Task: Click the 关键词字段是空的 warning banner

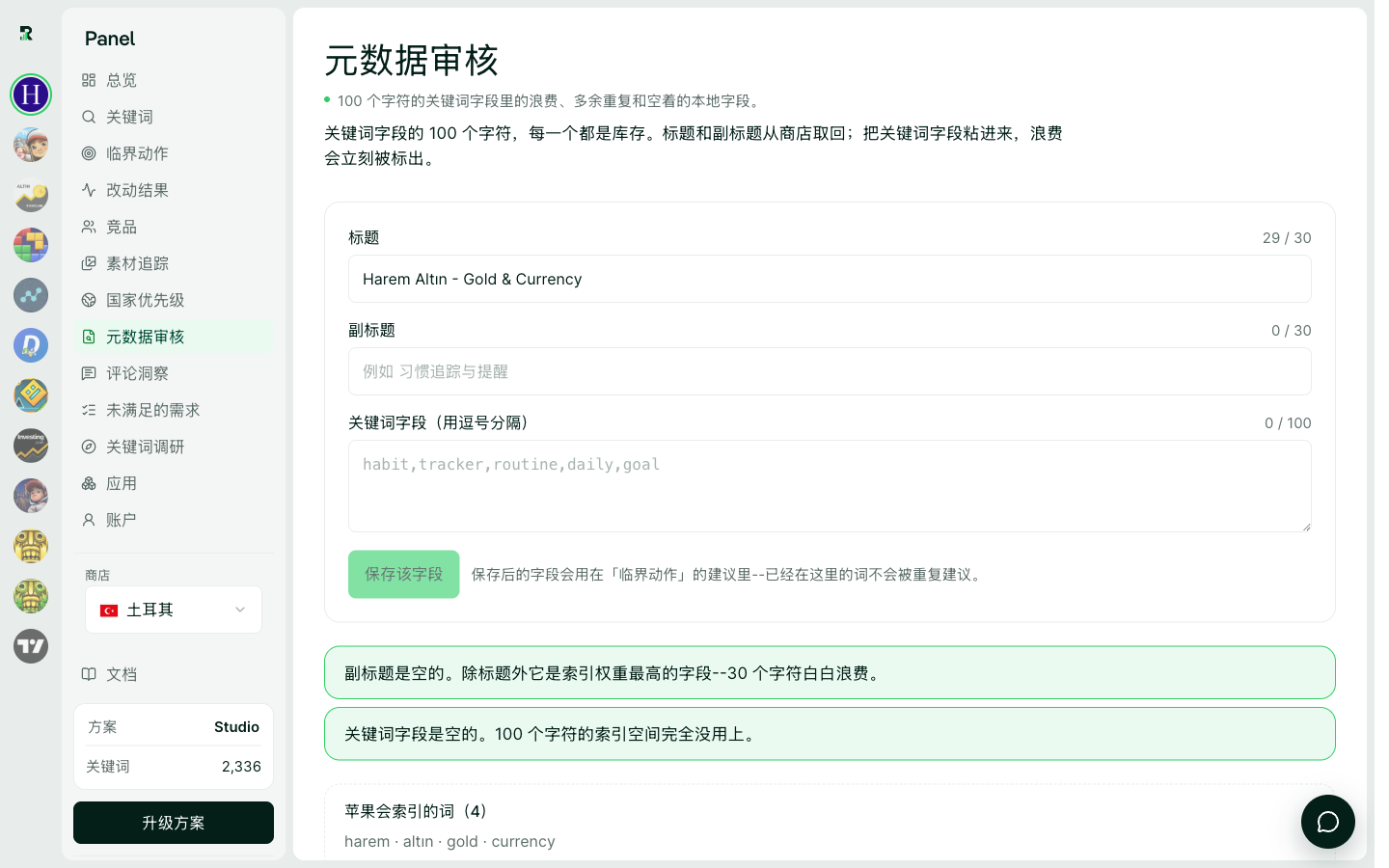Action: point(830,734)
